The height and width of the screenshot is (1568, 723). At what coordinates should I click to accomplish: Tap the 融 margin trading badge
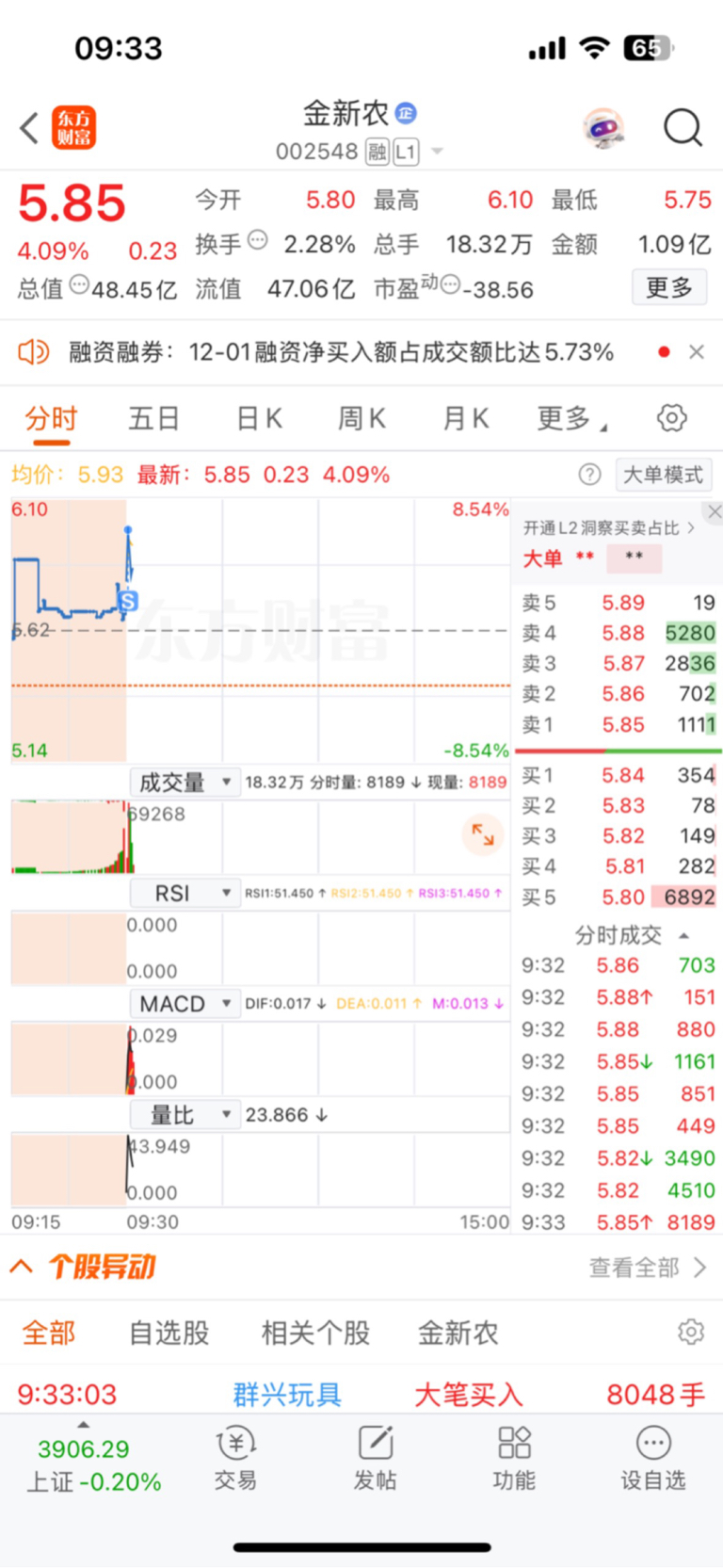click(x=377, y=152)
